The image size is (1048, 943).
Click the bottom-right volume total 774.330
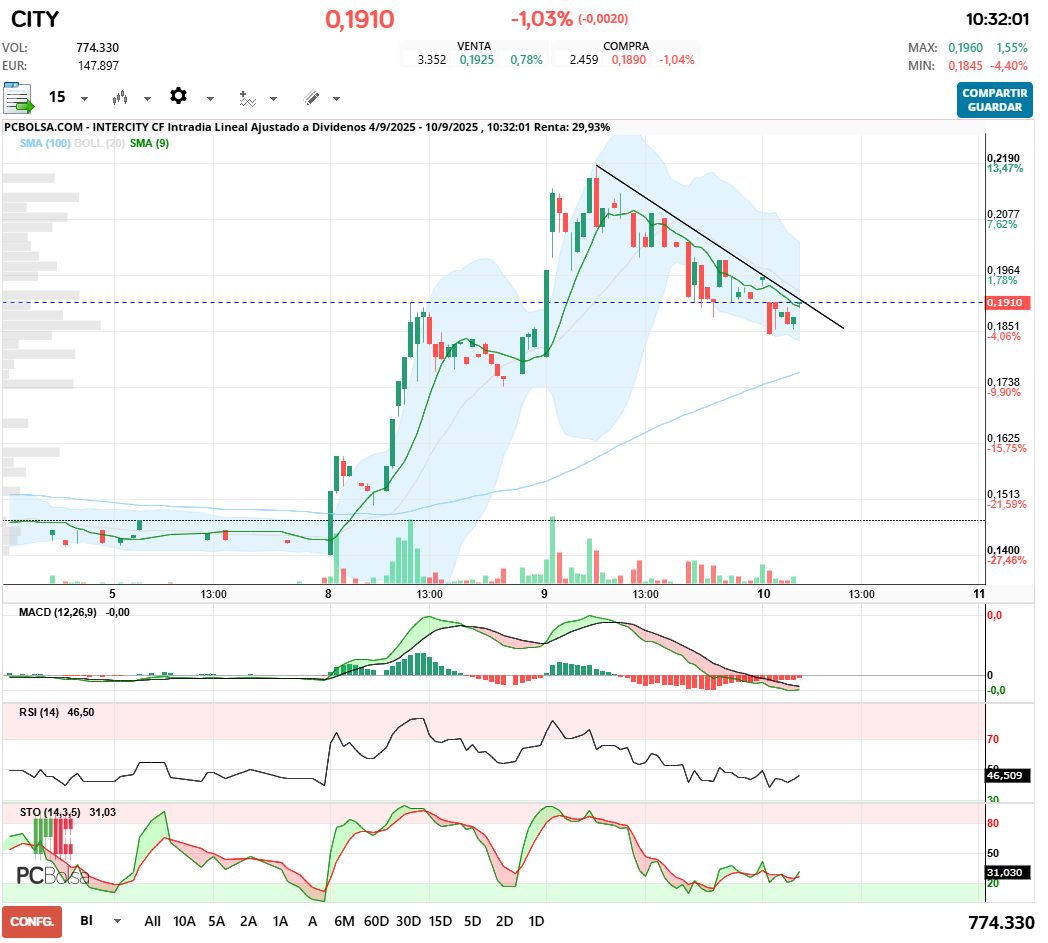(x=1001, y=923)
